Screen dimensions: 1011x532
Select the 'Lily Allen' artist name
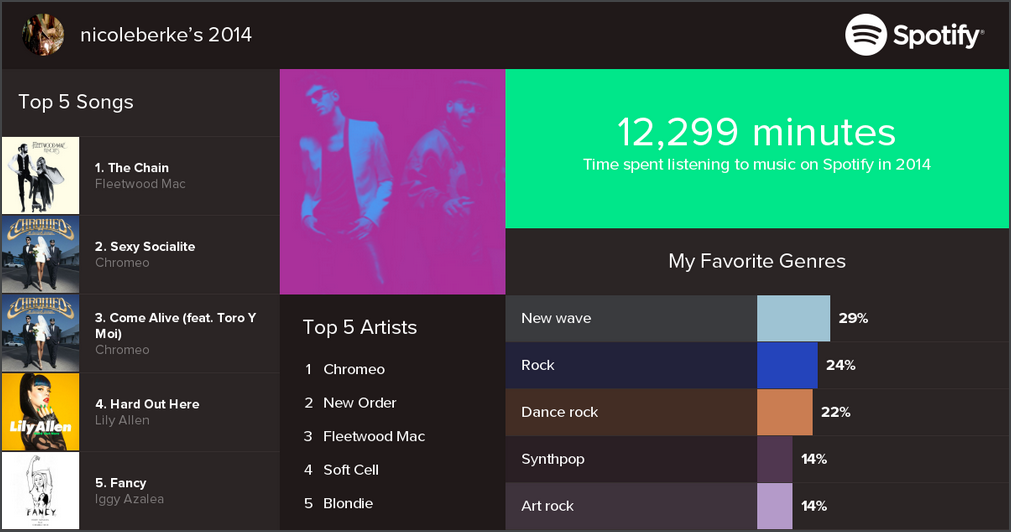(x=122, y=420)
